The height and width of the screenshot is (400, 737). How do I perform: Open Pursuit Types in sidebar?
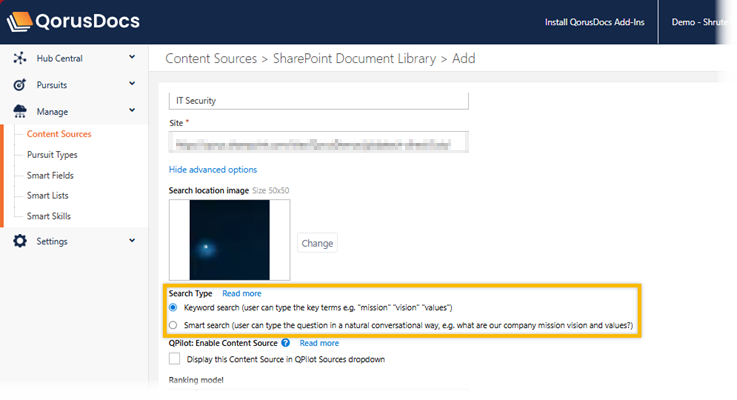click(x=52, y=155)
